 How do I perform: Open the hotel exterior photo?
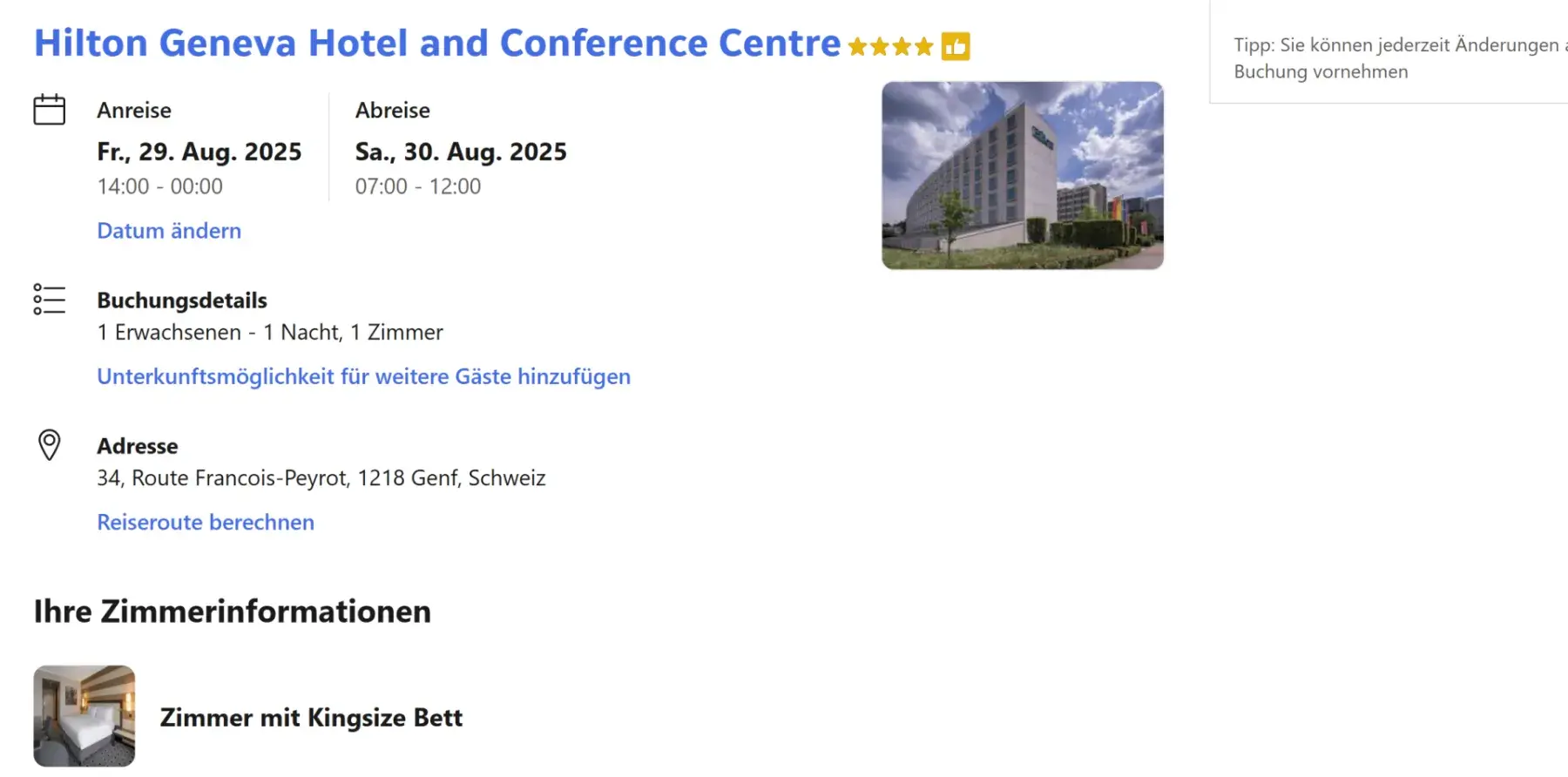point(1022,175)
